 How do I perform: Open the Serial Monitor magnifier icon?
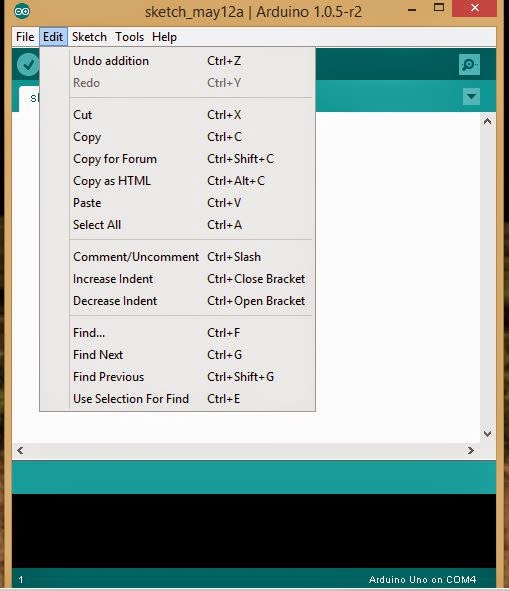point(469,64)
